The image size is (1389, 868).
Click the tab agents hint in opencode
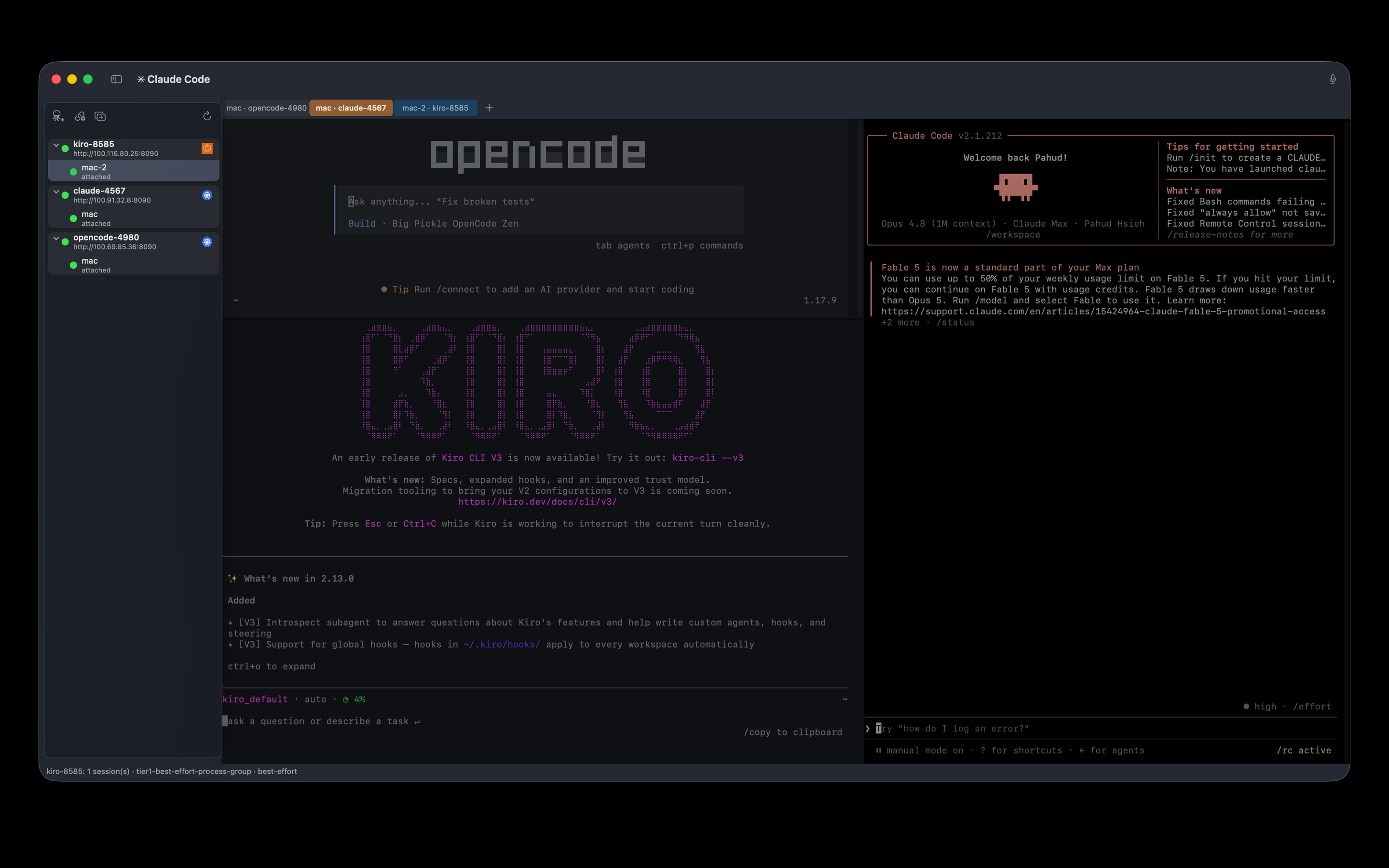tap(623, 245)
